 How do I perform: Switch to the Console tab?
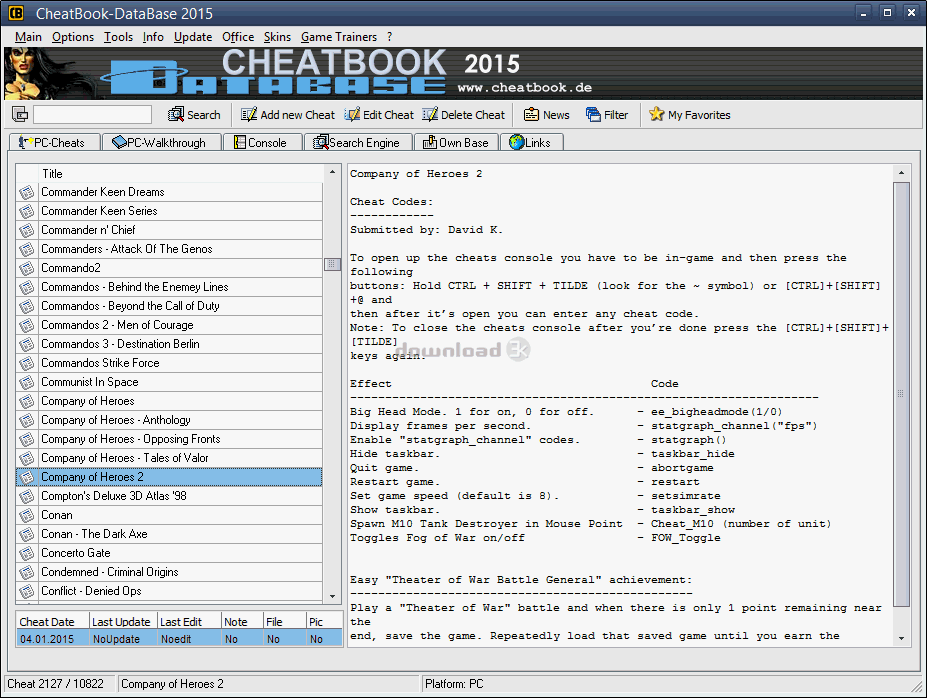(262, 142)
